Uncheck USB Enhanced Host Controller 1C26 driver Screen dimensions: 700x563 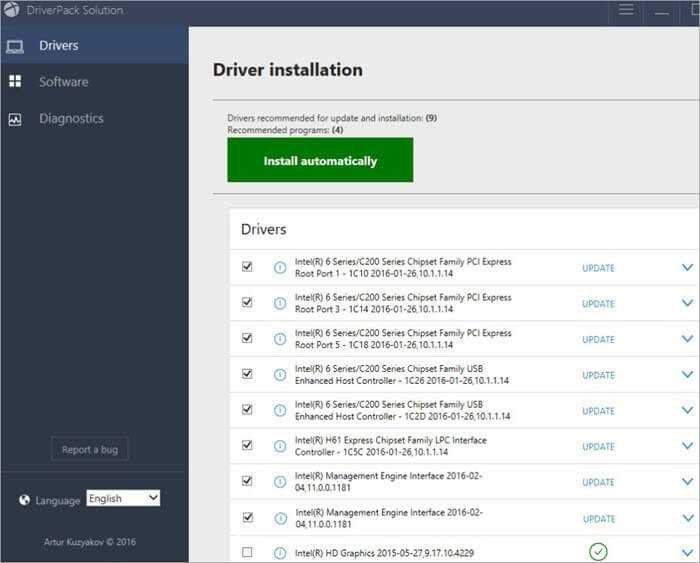pyautogui.click(x=247, y=374)
